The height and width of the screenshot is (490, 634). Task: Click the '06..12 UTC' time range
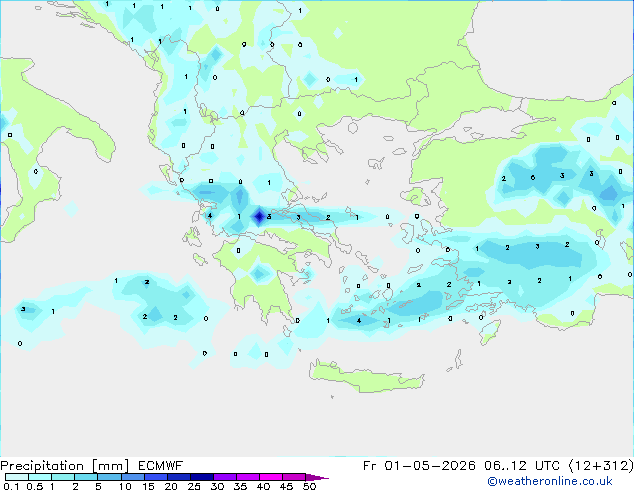(x=522, y=466)
